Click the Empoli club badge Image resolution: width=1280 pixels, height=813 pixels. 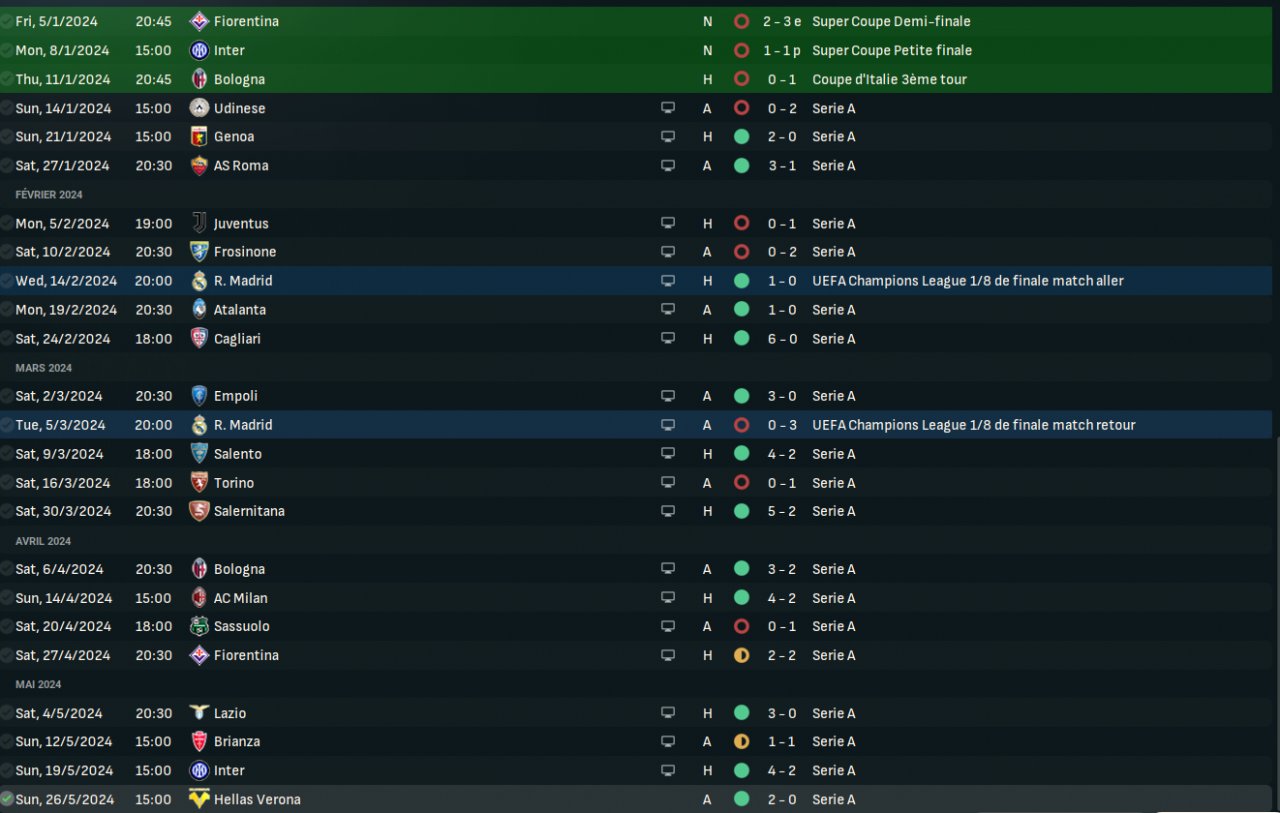coord(199,396)
